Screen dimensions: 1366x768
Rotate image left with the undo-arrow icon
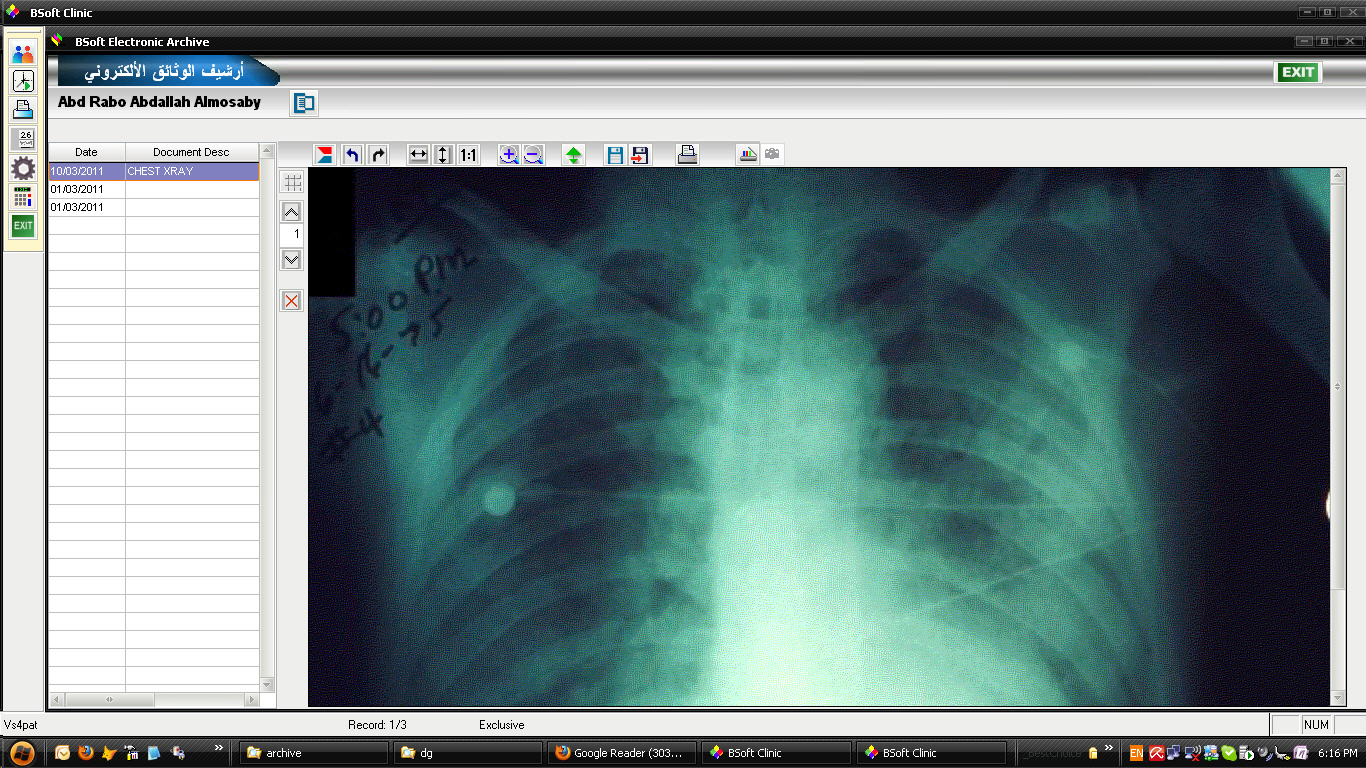click(352, 155)
